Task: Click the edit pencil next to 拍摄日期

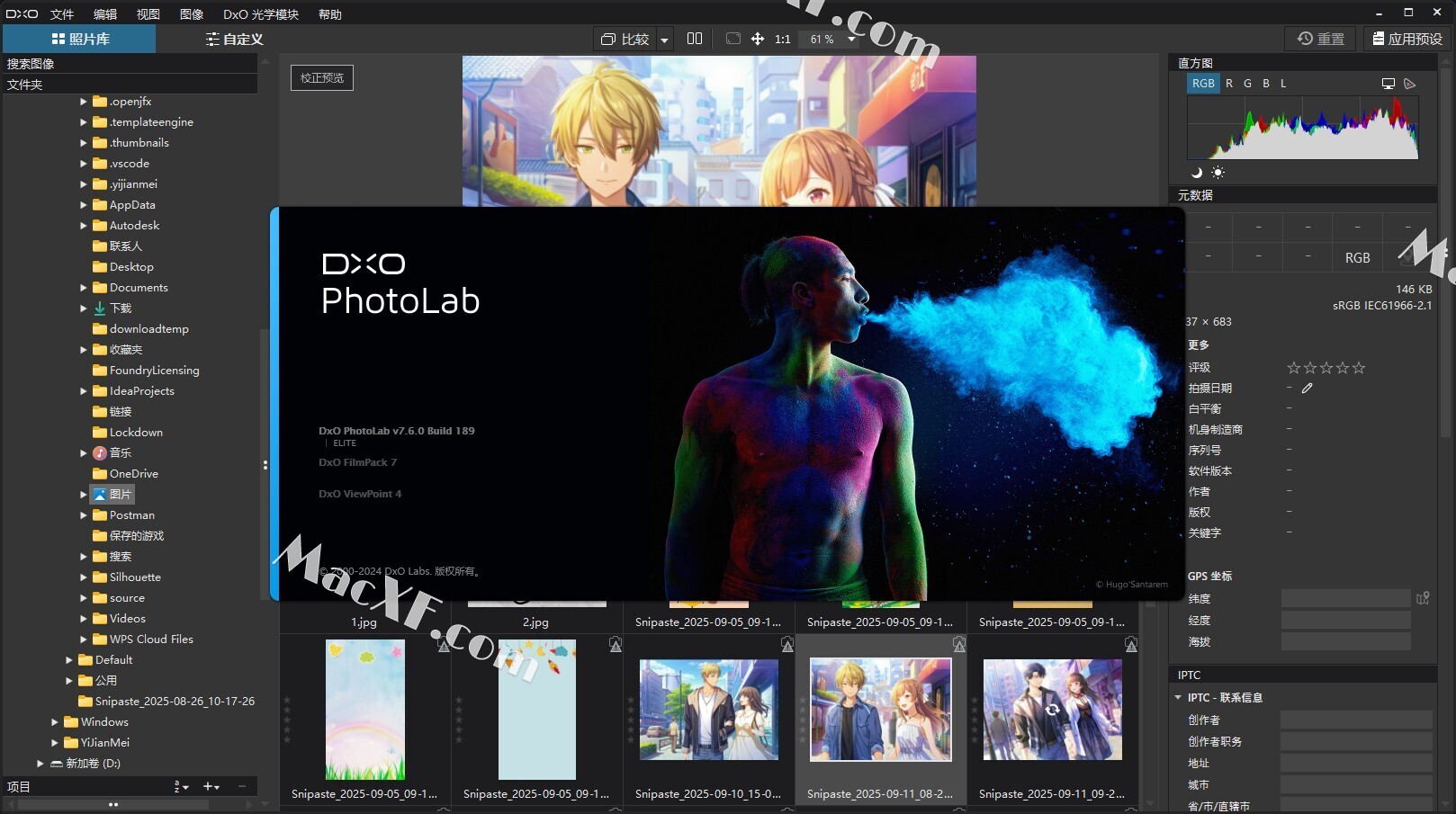Action: 1307,389
